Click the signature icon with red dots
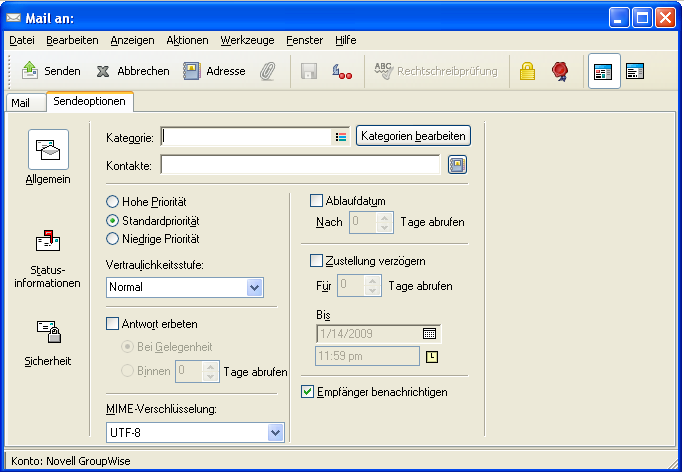Screen dimensions: 684x472 click(342, 72)
